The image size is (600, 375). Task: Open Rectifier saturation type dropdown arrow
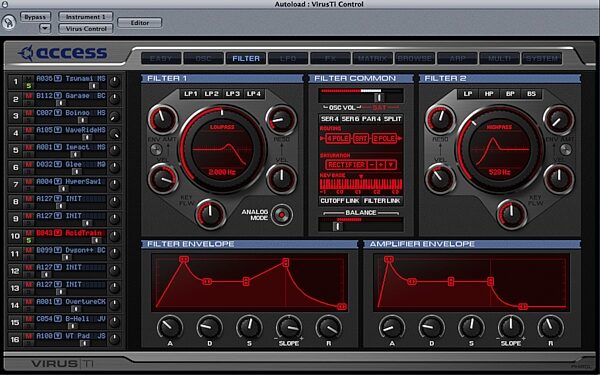click(x=390, y=165)
